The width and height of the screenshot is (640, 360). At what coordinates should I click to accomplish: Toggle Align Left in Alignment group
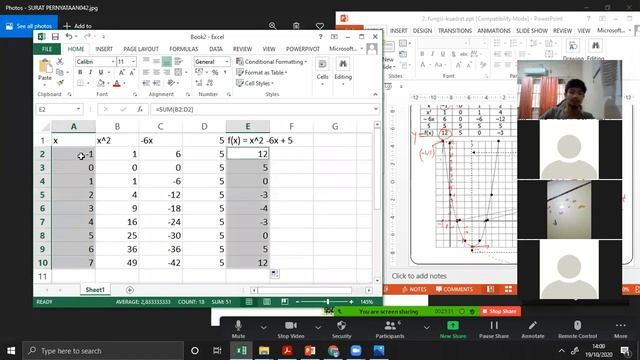(146, 72)
